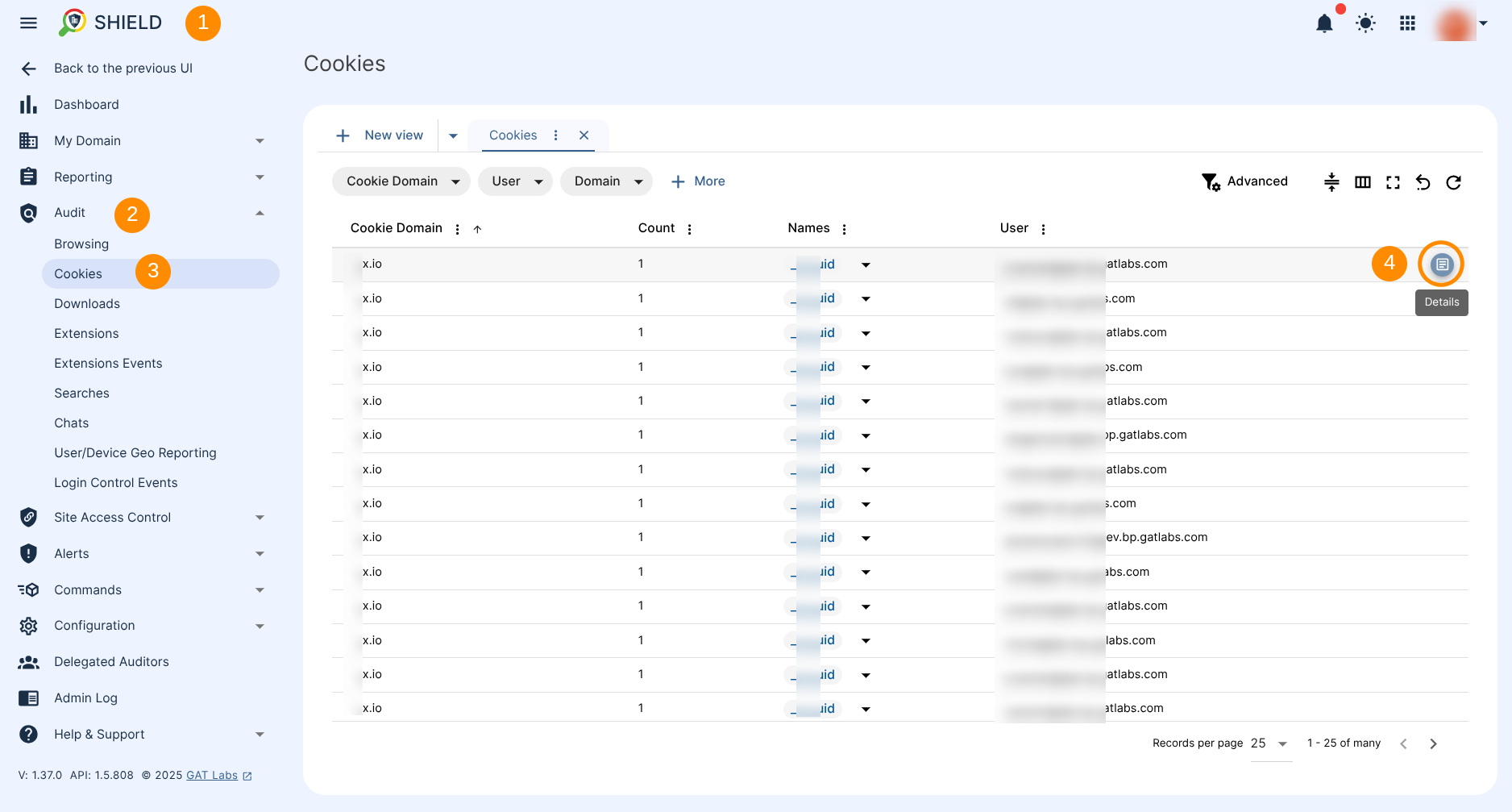The width and height of the screenshot is (1512, 812).
Task: Click the Dashboard bar chart icon
Action: [28, 105]
